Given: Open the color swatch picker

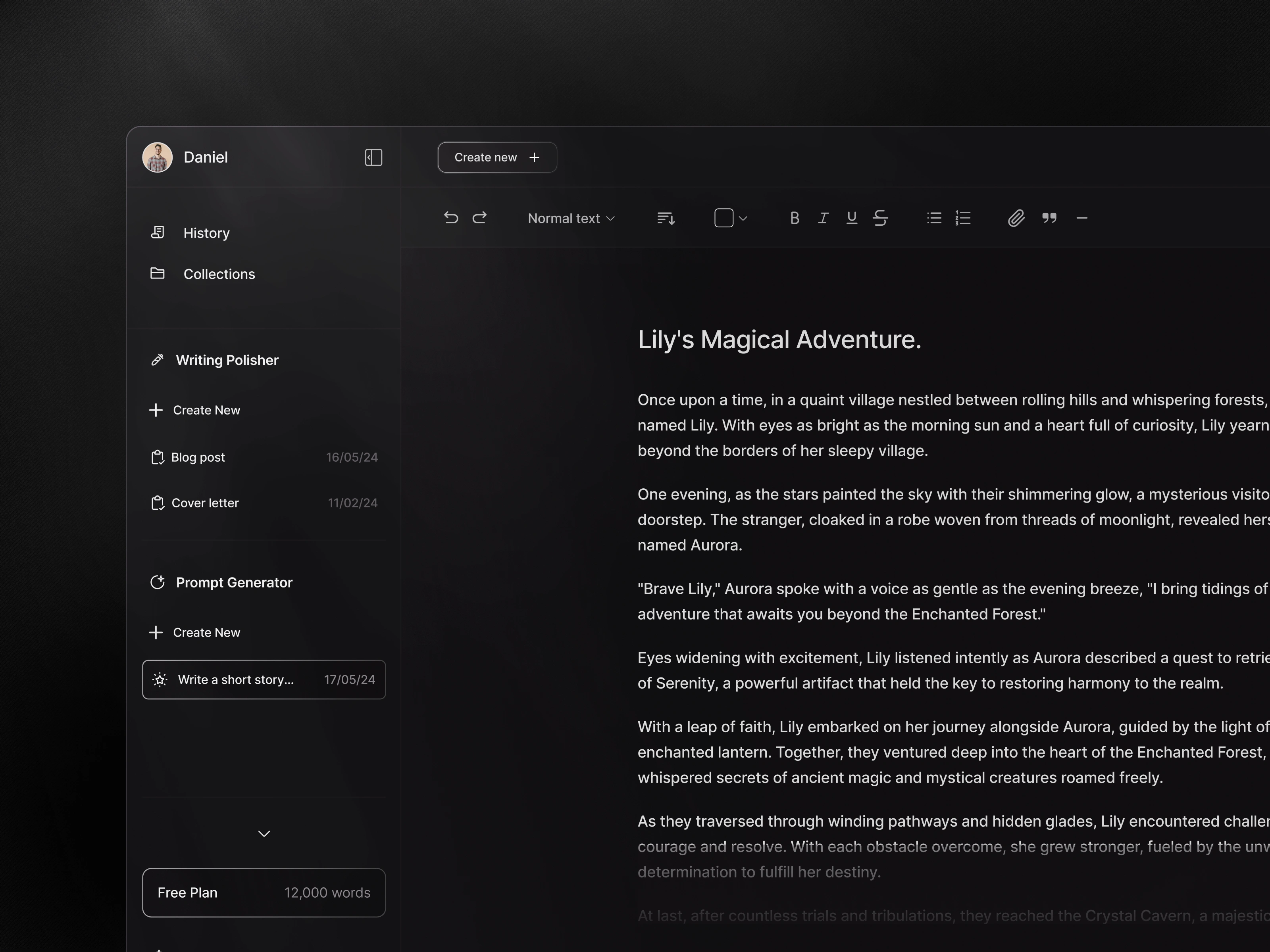Looking at the screenshot, I should (724, 218).
